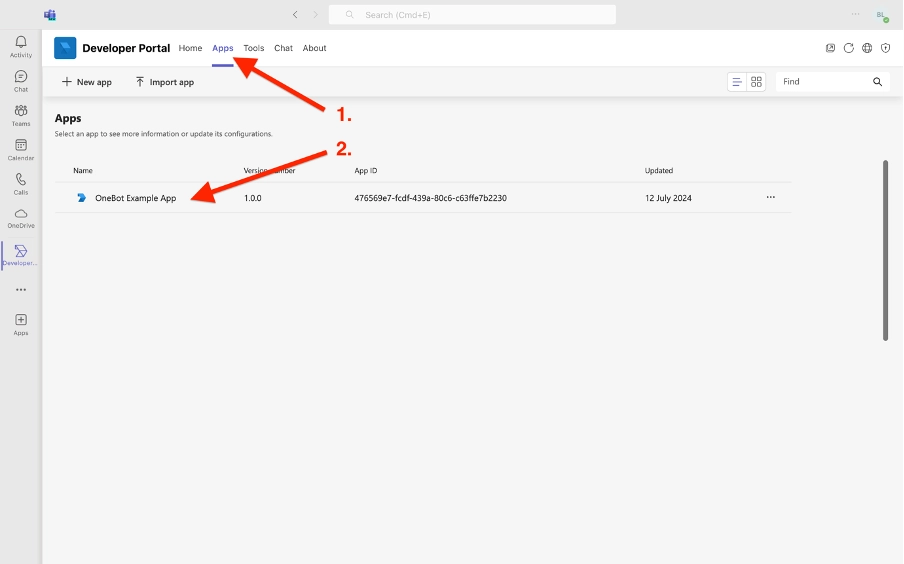
Task: Open the Home tab
Action: point(190,48)
